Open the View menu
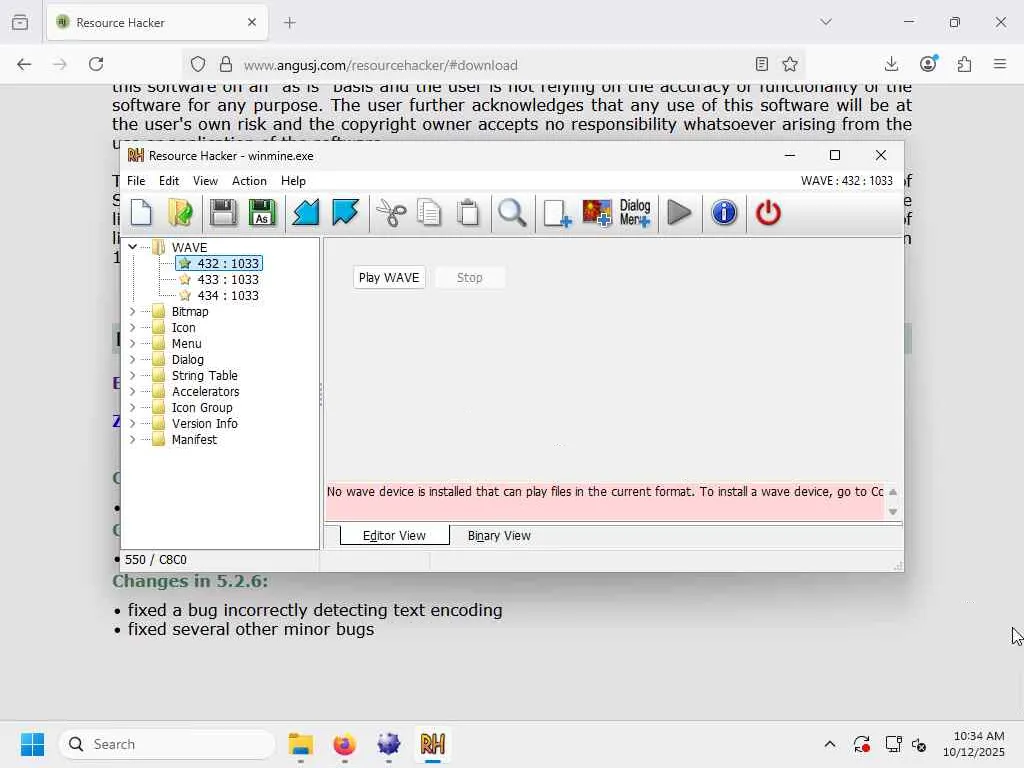1024x768 pixels. (205, 181)
